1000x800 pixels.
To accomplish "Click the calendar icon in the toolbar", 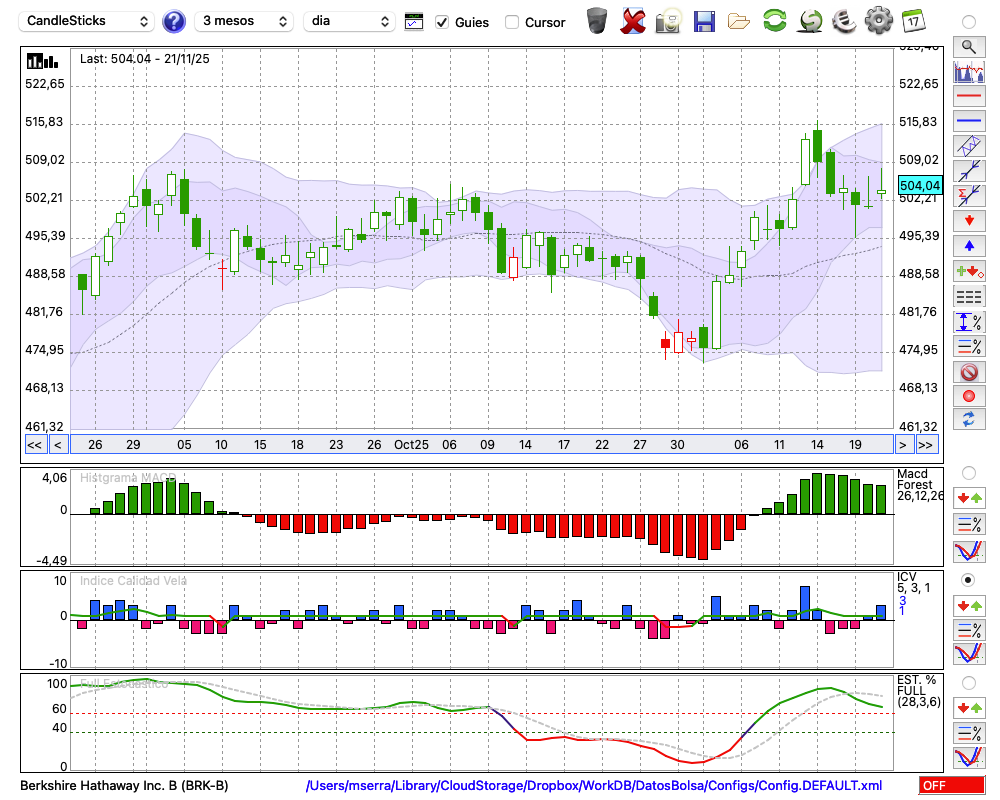I will click(912, 20).
